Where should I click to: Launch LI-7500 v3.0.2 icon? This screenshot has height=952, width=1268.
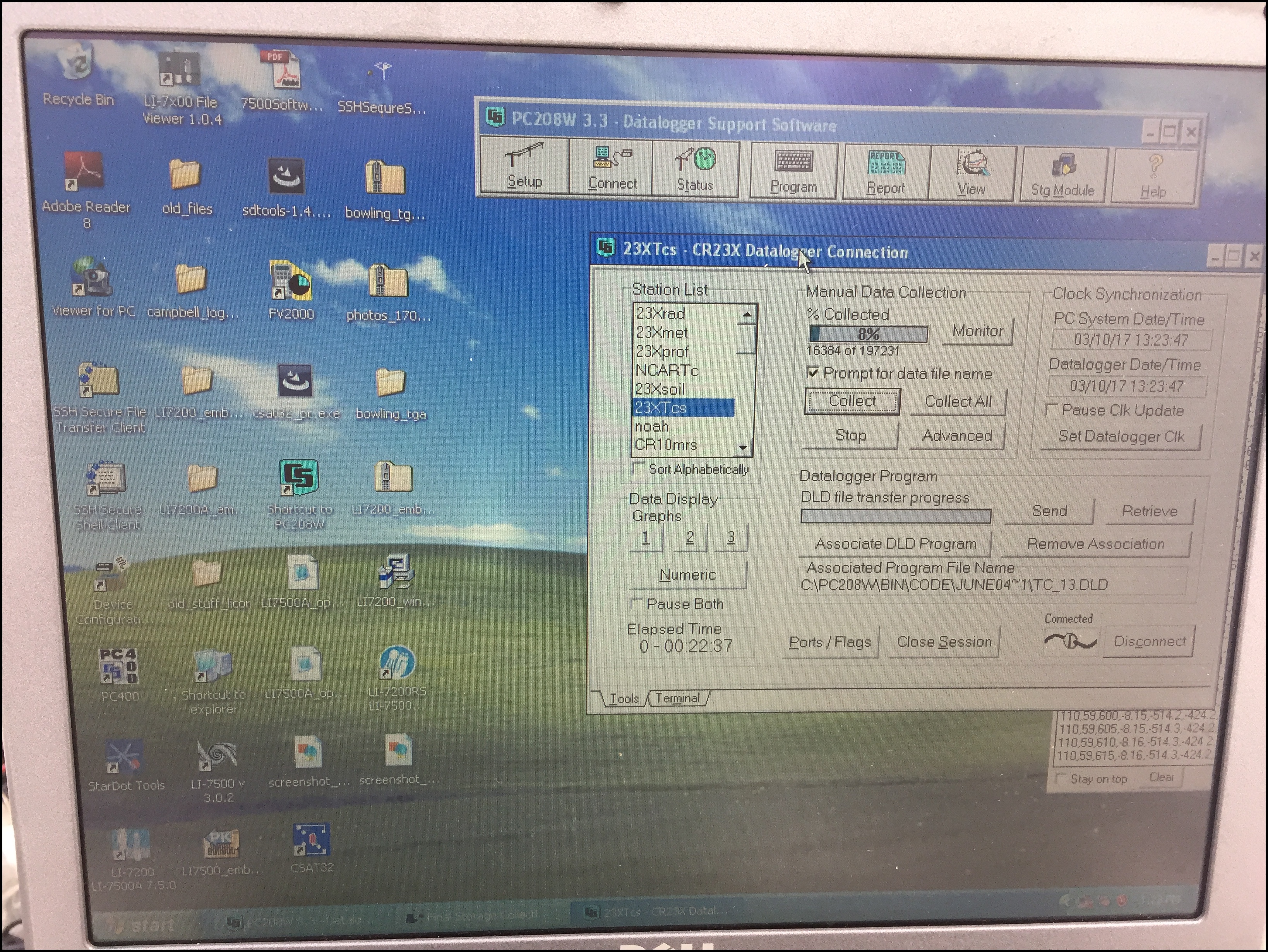pos(218,771)
